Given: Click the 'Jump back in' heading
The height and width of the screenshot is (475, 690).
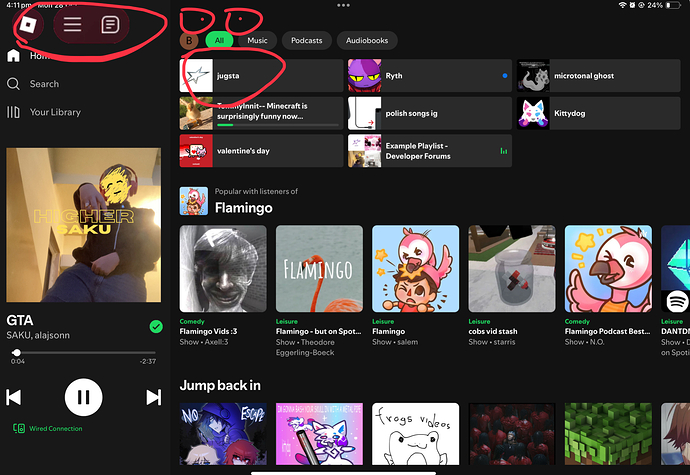Looking at the screenshot, I should point(220,386).
